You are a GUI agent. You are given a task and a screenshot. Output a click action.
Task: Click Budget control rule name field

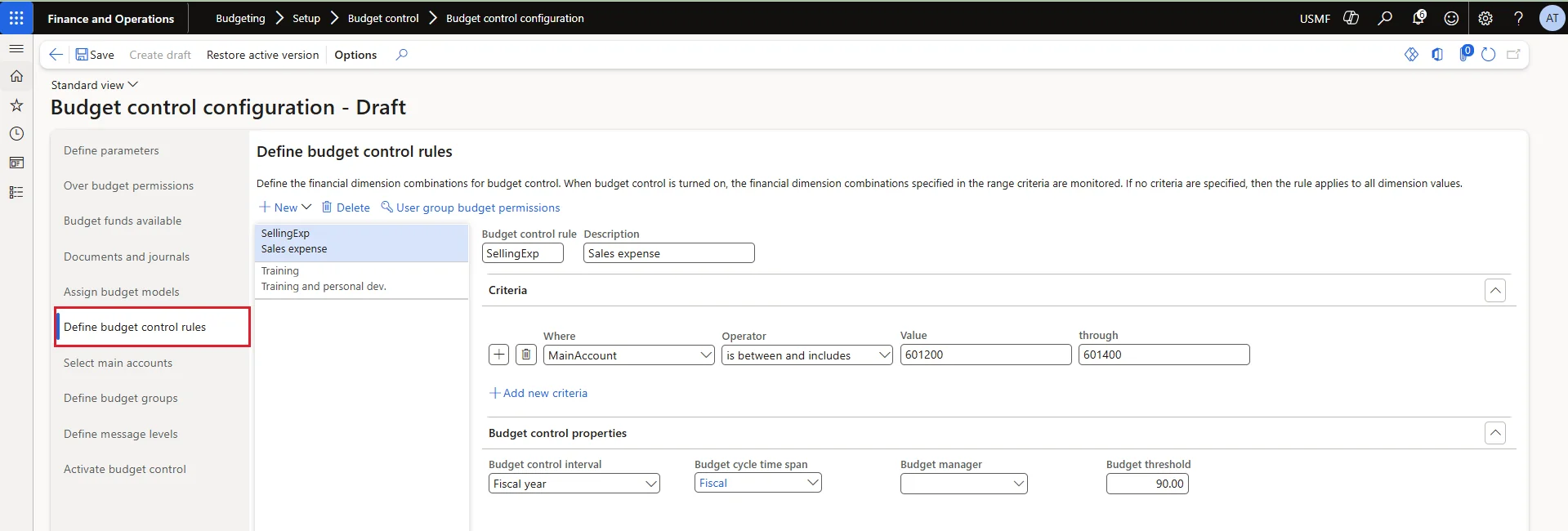click(523, 253)
